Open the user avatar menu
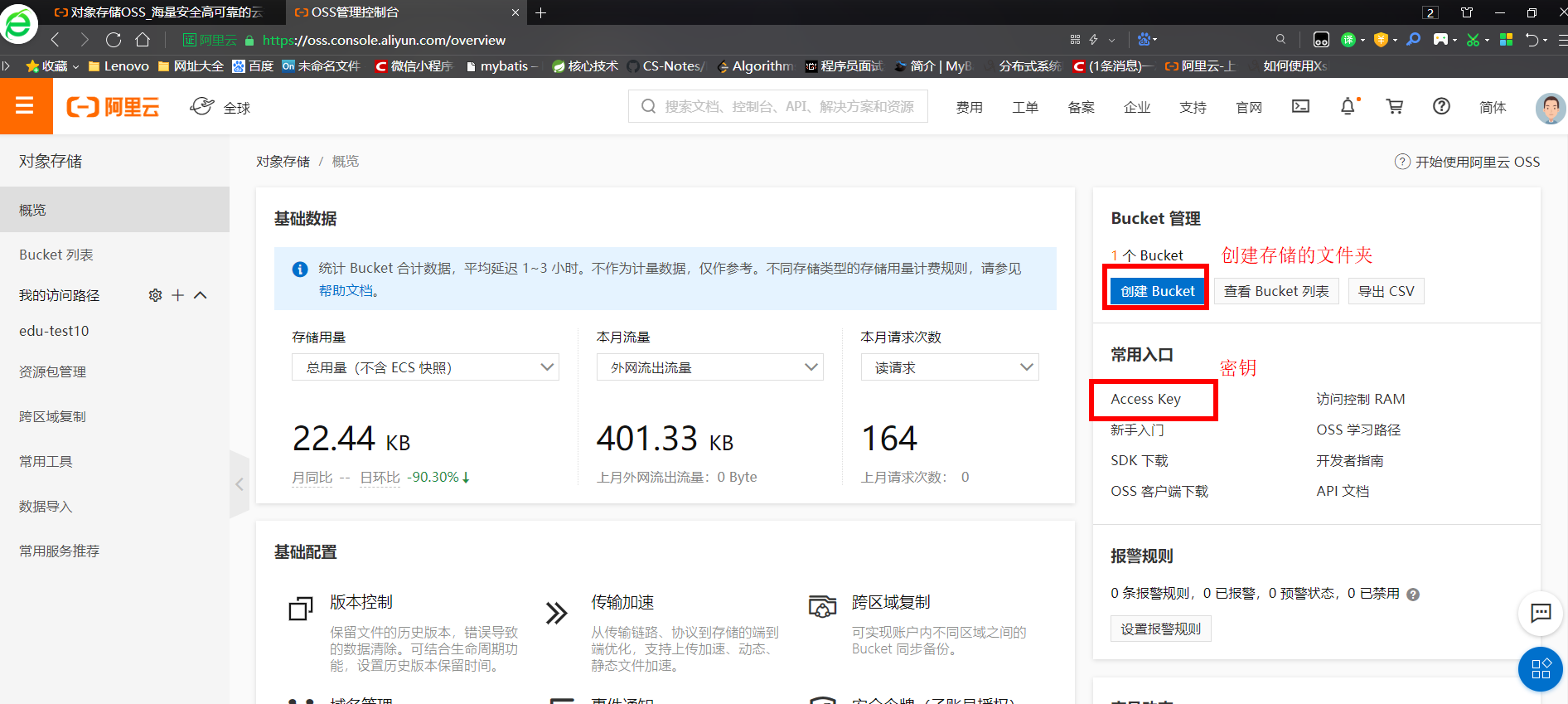 click(x=1550, y=108)
